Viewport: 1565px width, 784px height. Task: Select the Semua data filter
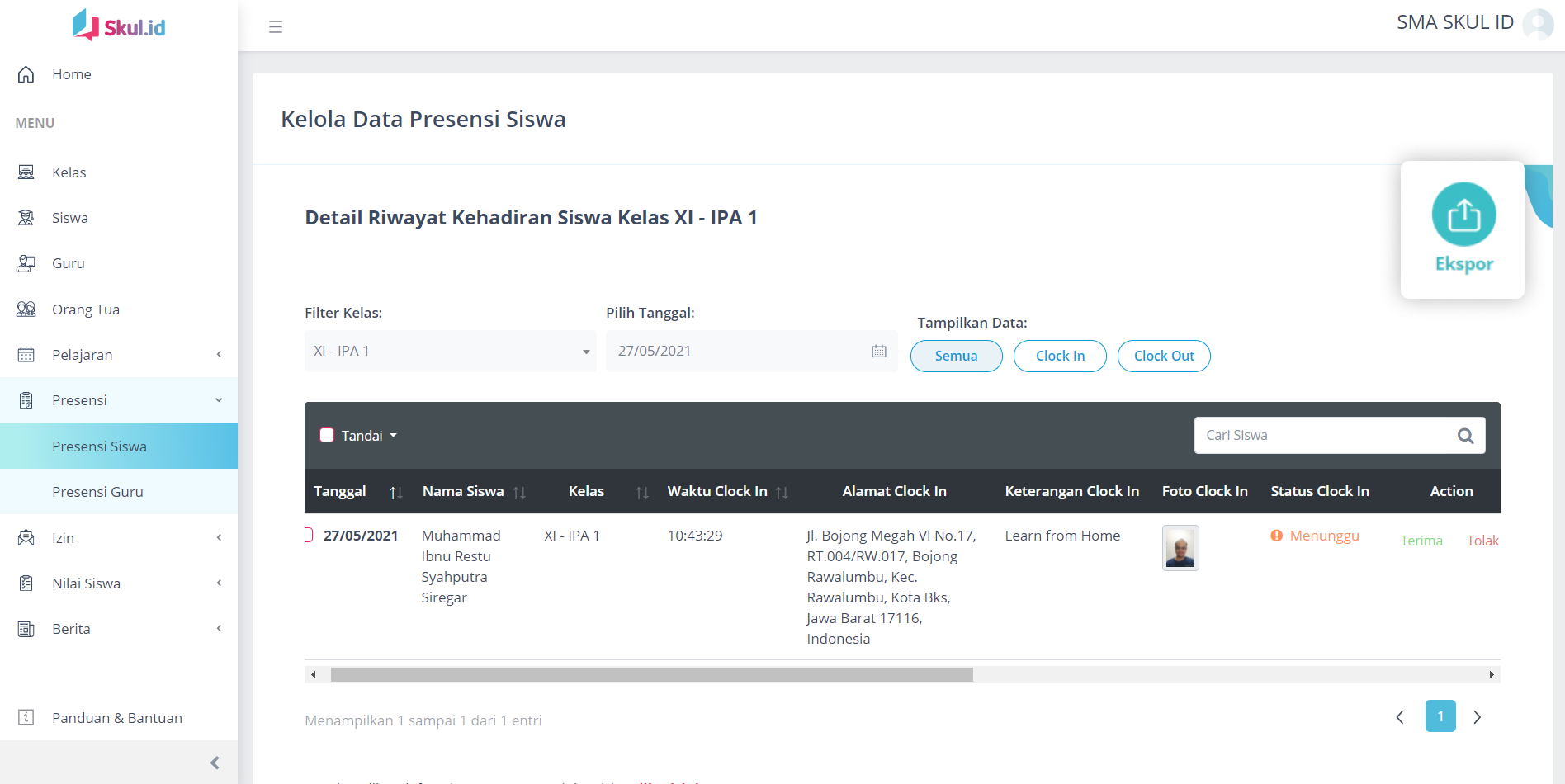pos(956,357)
